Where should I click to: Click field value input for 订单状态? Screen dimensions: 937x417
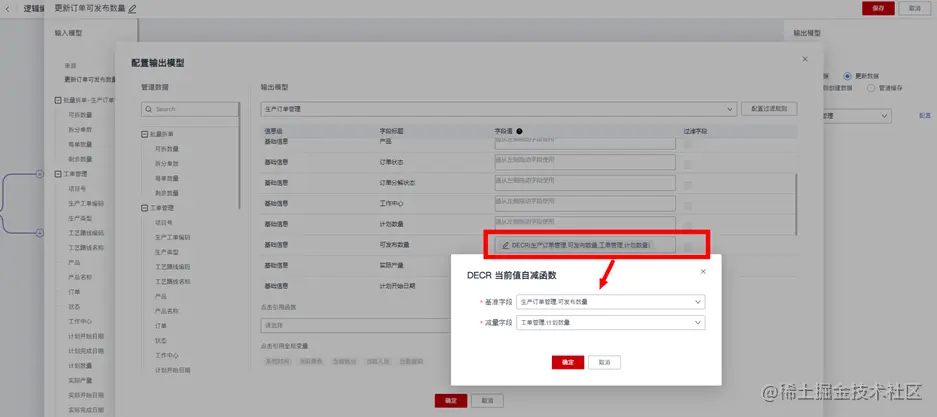pos(585,162)
